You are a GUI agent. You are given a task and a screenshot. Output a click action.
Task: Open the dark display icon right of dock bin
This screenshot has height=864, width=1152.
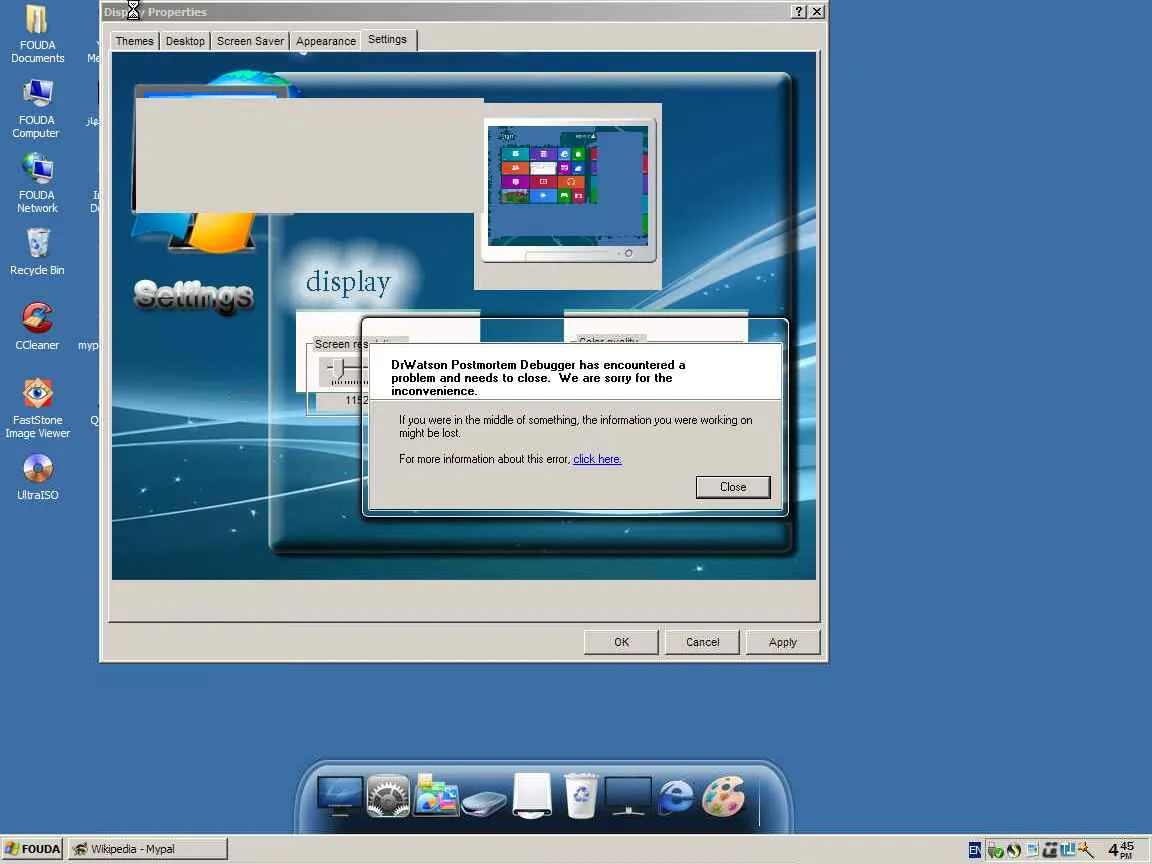(628, 796)
